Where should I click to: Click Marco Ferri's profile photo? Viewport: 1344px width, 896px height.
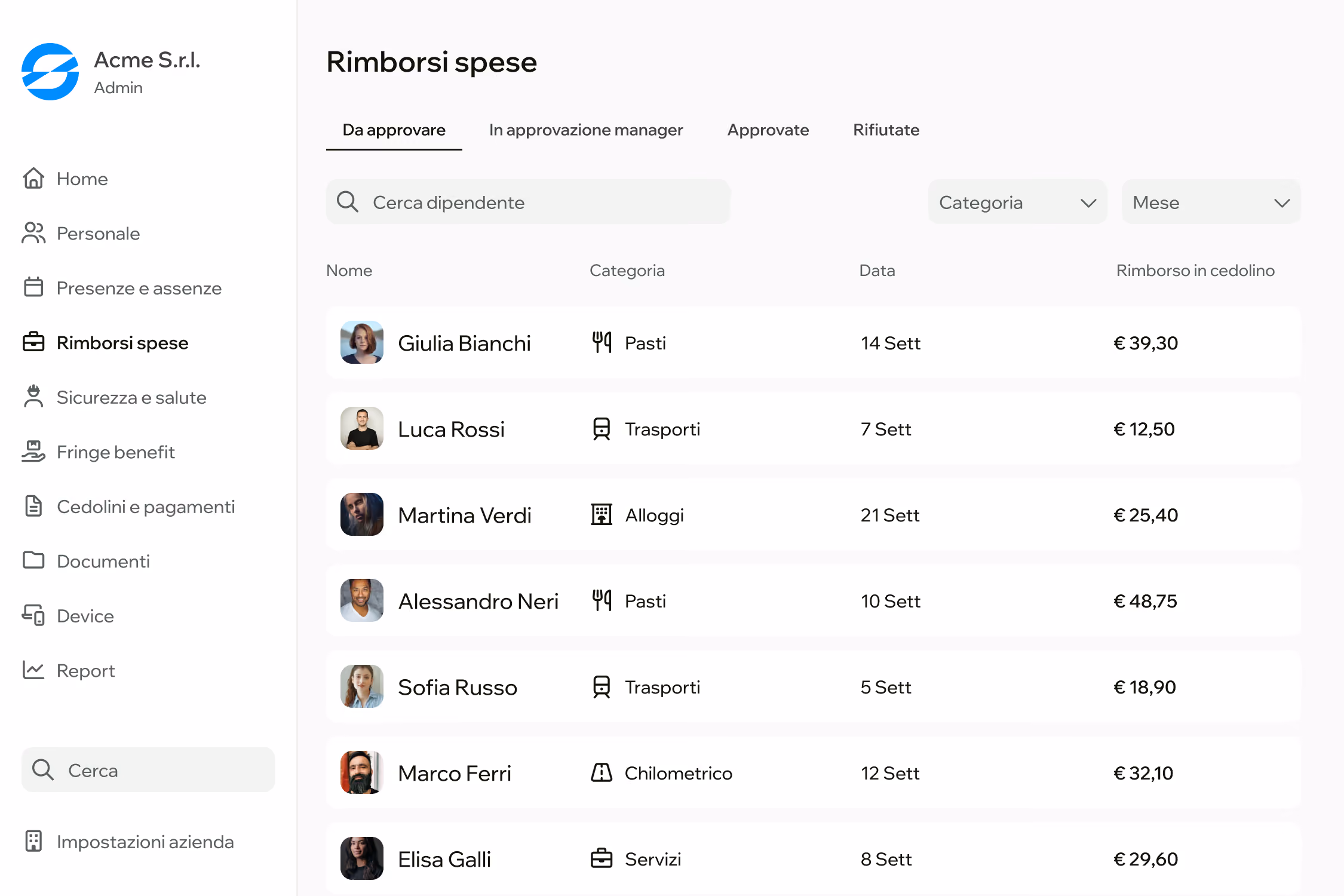(361, 772)
